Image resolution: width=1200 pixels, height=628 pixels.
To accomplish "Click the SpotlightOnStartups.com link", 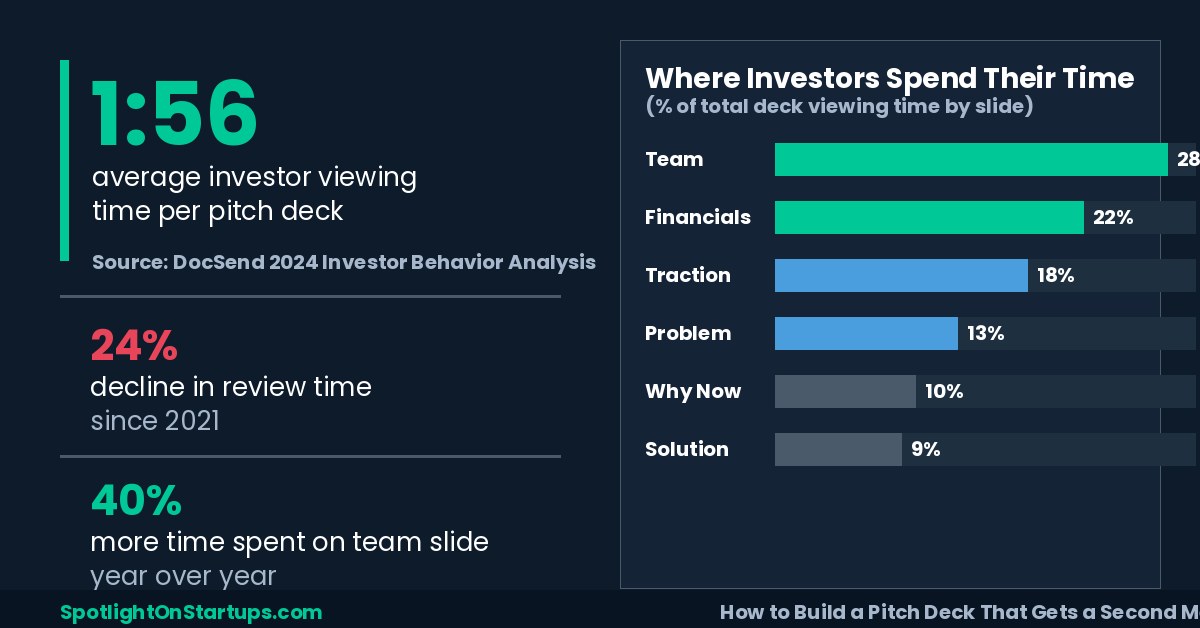I will point(191,612).
